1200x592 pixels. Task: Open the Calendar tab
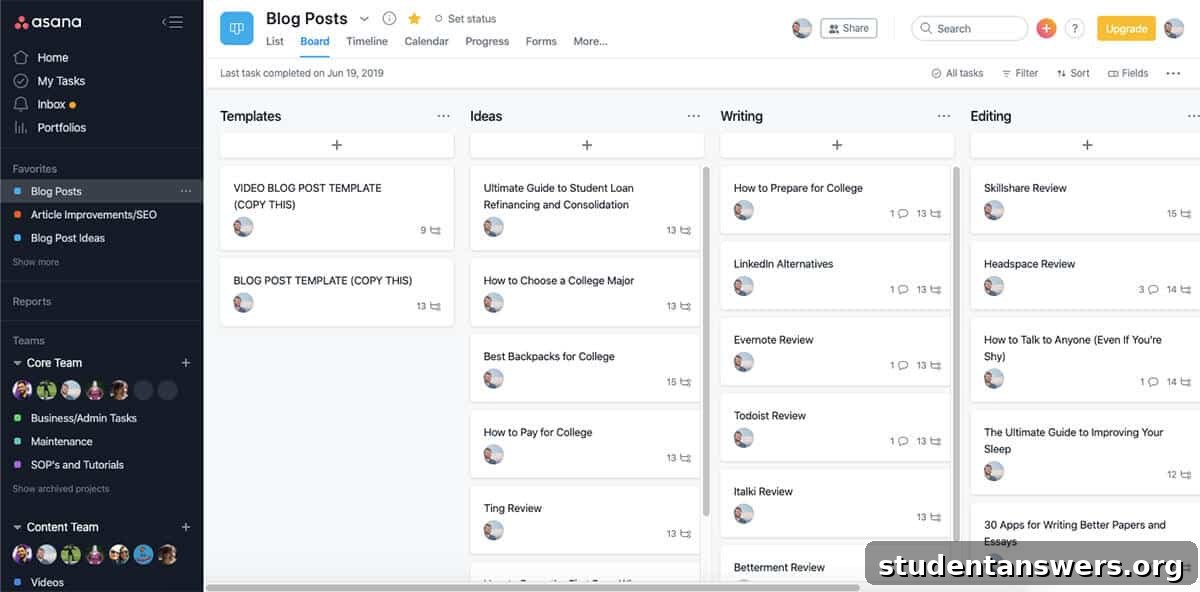pyautogui.click(x=426, y=41)
